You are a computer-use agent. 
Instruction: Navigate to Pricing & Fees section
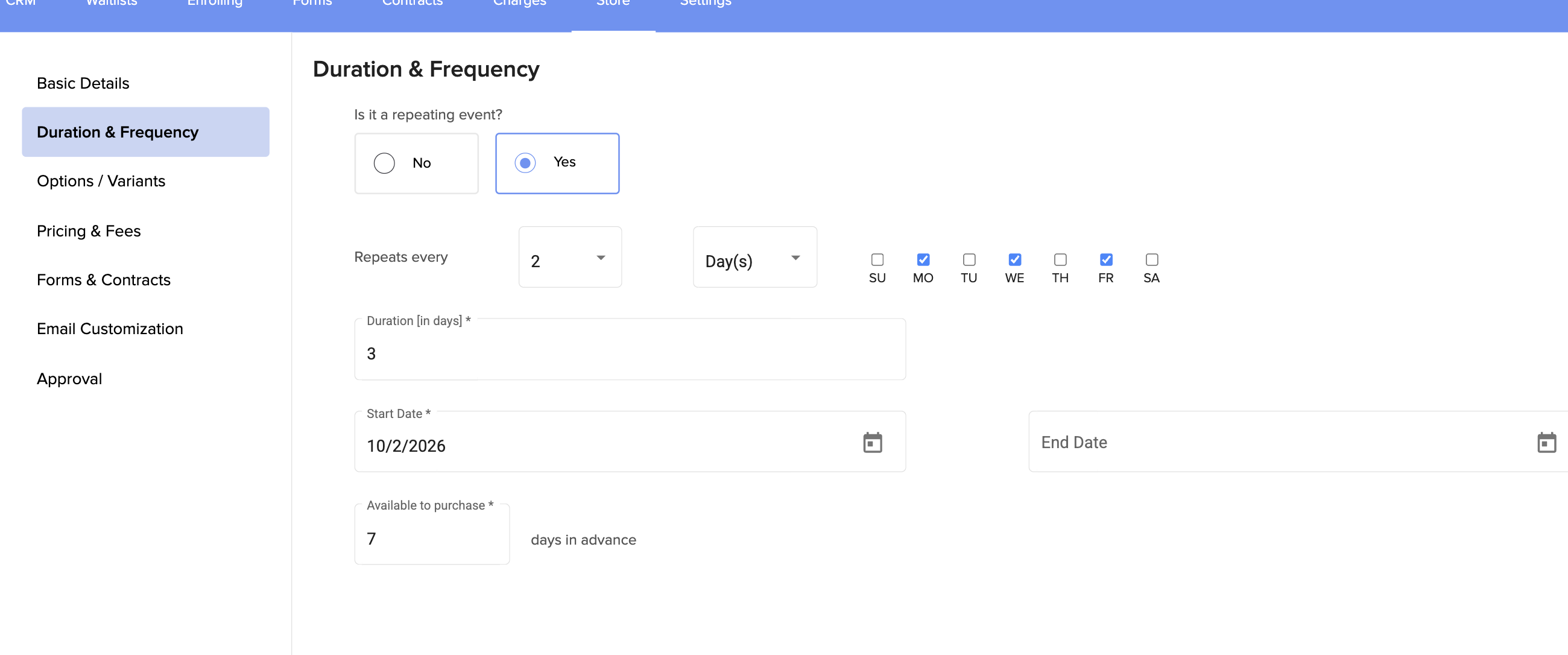pyautogui.click(x=89, y=232)
